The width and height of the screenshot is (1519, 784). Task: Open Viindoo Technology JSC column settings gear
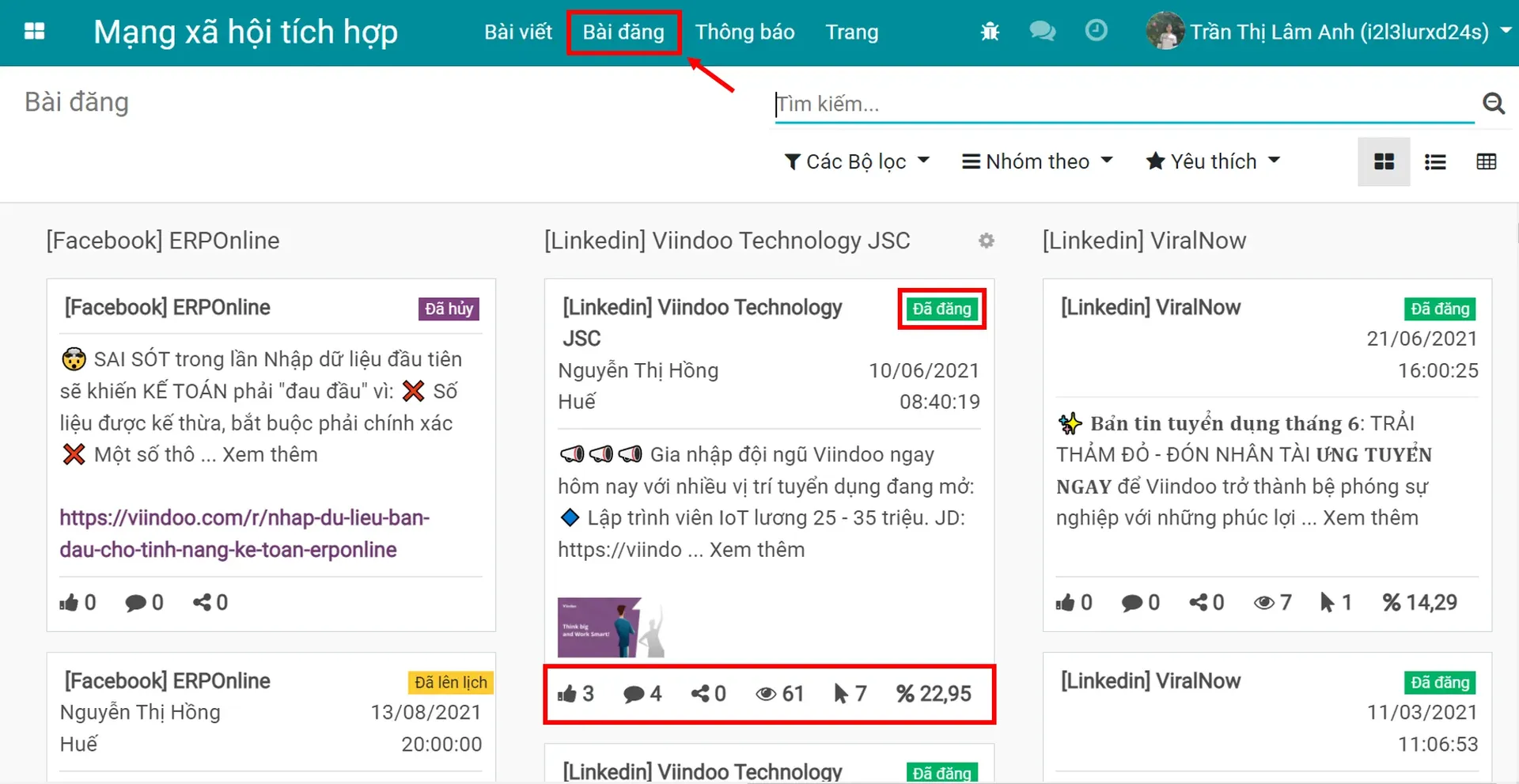click(x=986, y=241)
